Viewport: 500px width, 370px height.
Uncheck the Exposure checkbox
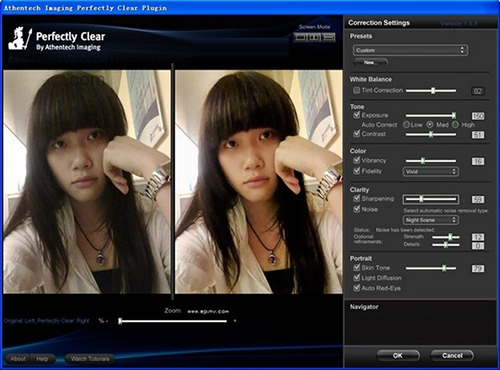356,115
